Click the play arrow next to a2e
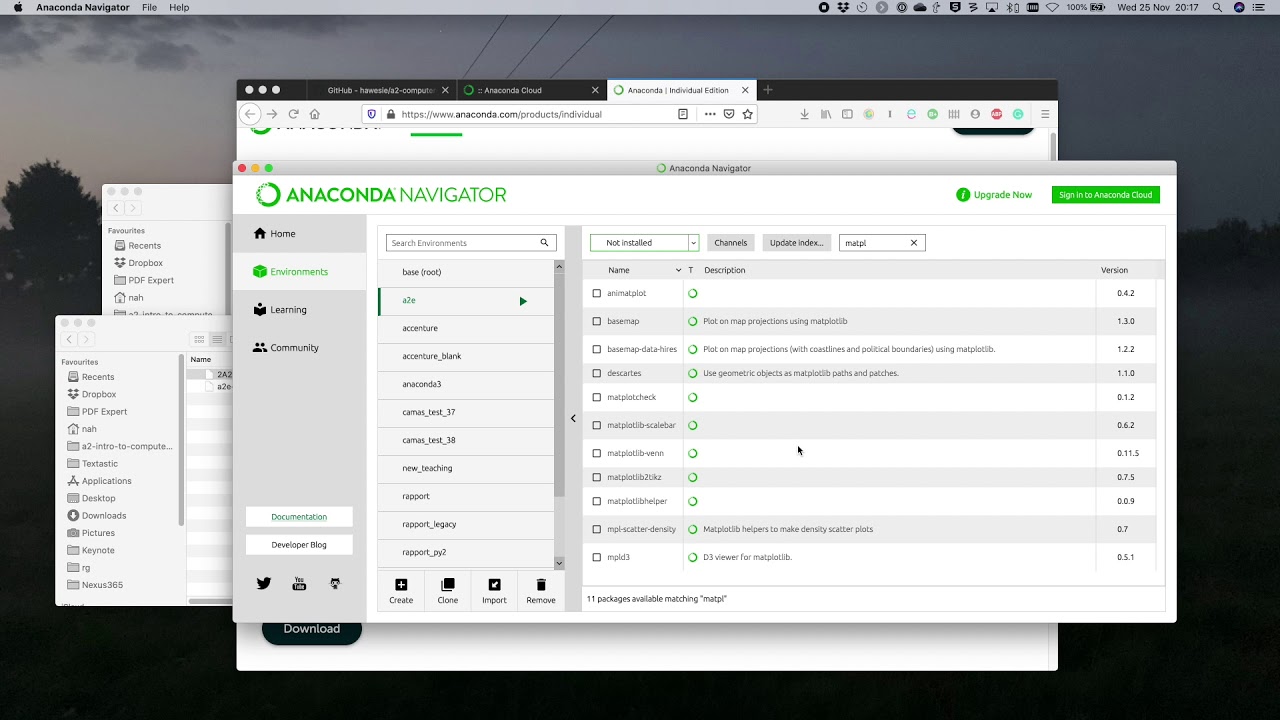 [523, 301]
